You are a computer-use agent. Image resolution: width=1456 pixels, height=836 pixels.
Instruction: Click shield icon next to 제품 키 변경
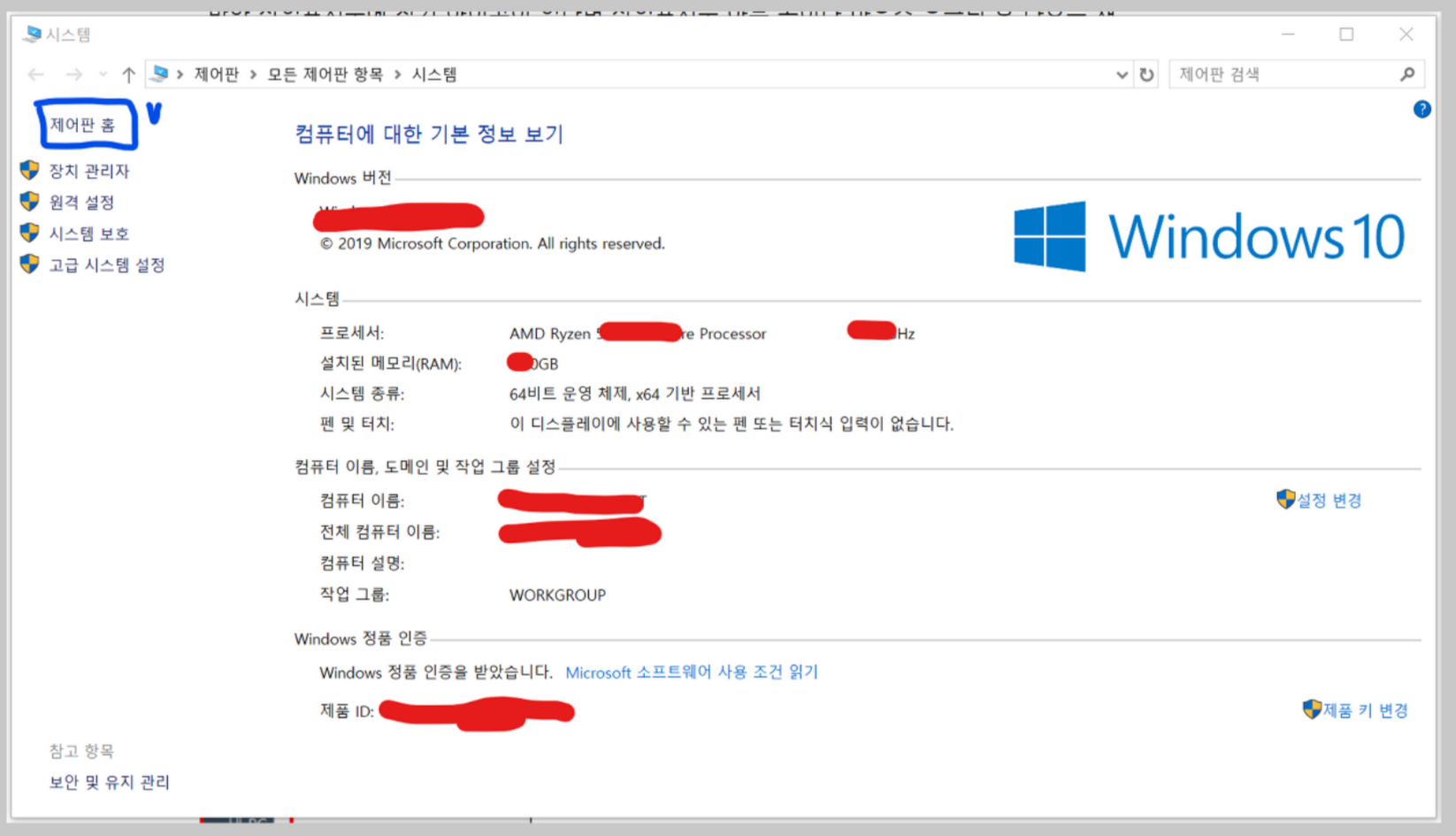click(1312, 709)
